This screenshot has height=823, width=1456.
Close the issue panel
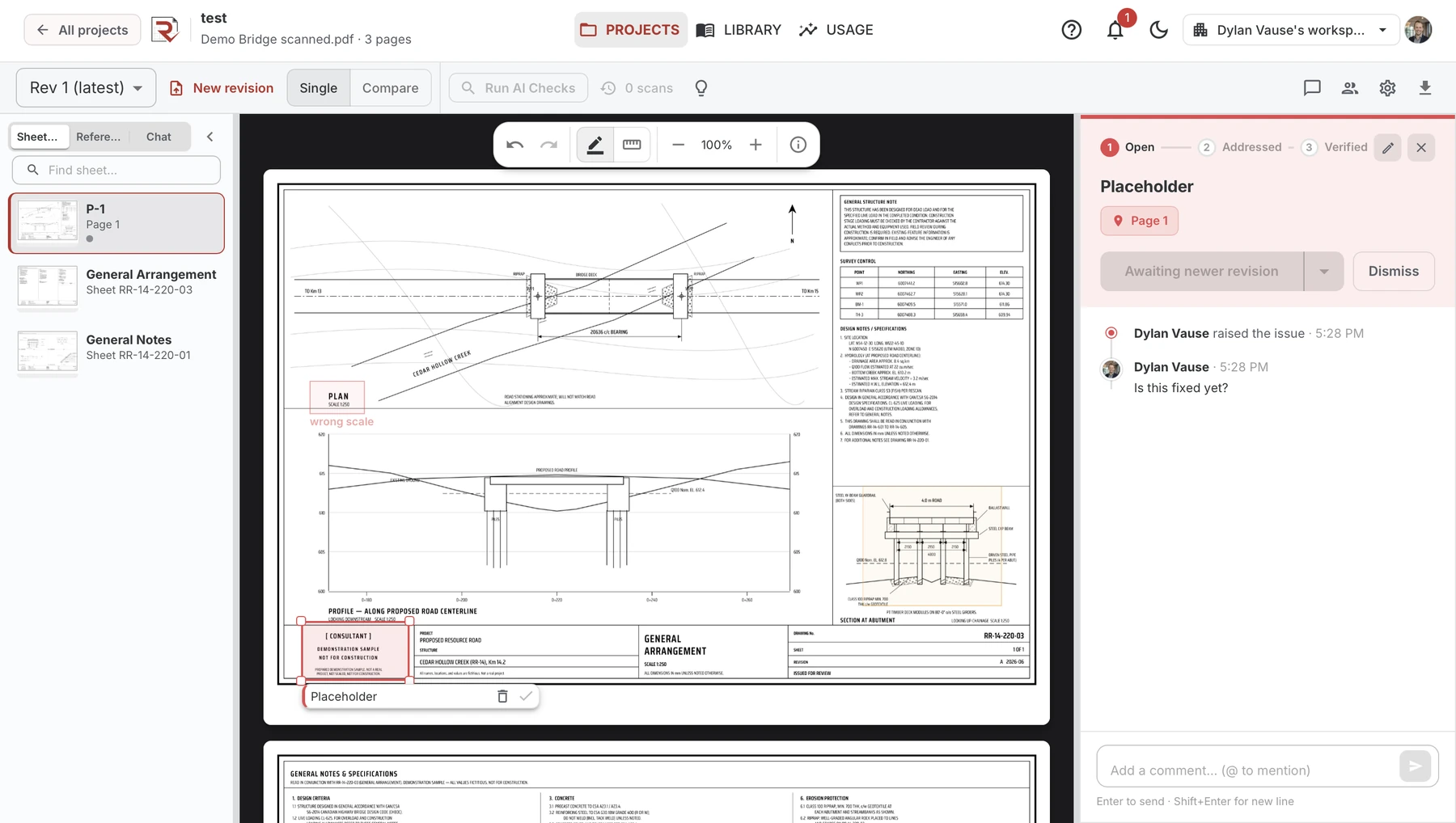click(x=1421, y=147)
